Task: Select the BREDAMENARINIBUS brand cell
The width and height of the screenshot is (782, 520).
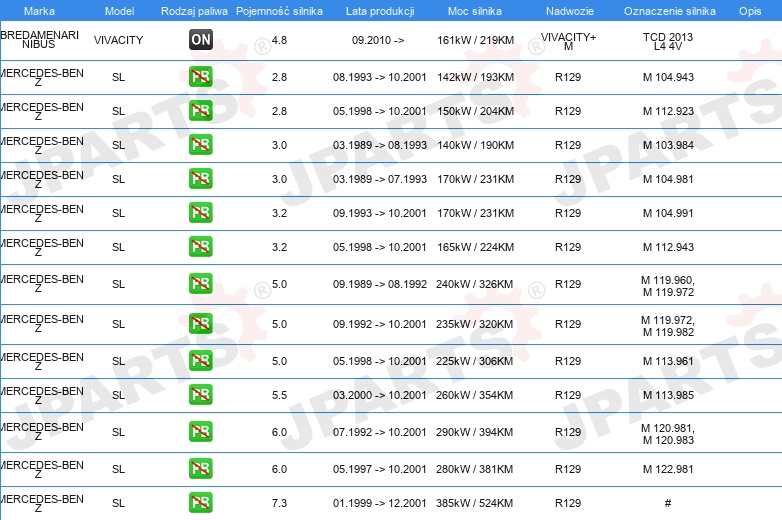Action: click(x=39, y=40)
